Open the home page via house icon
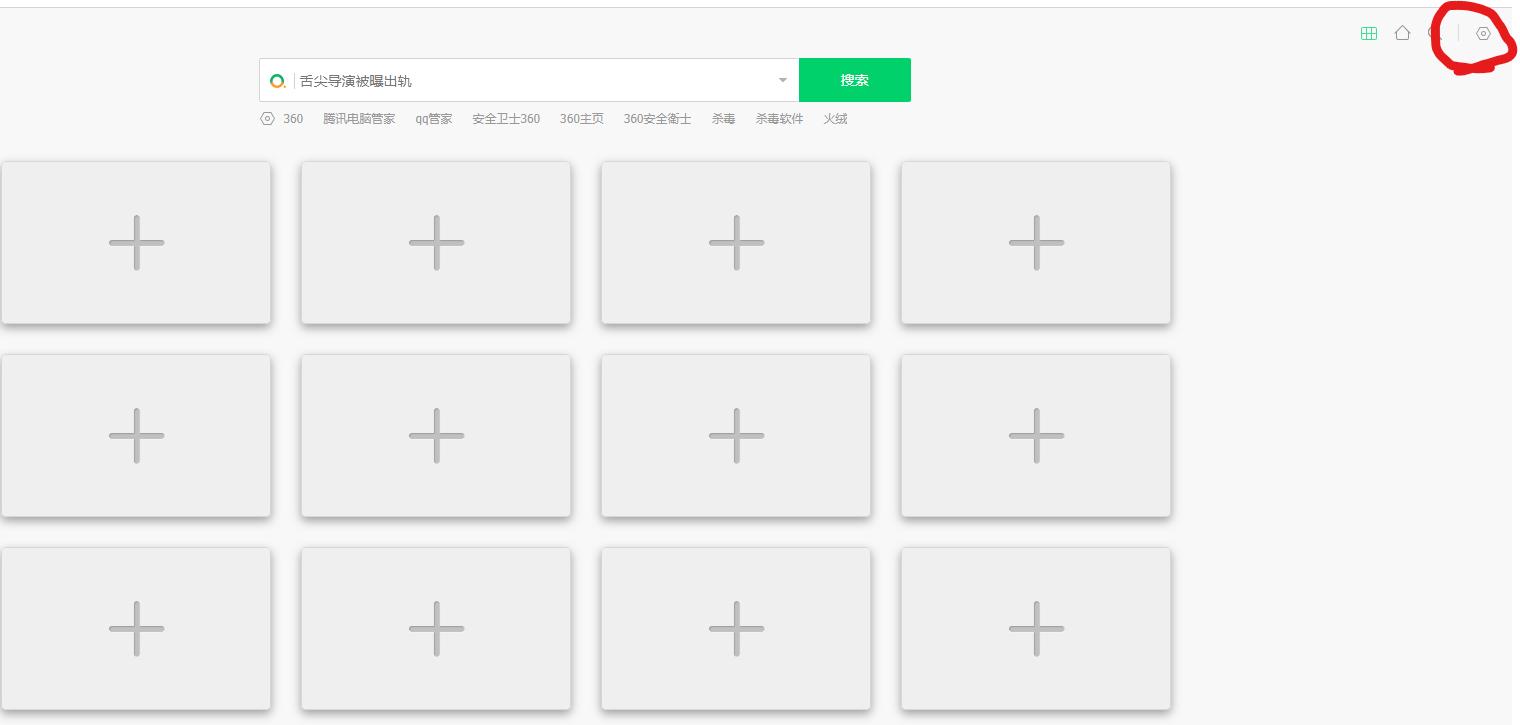This screenshot has width=1520, height=725. (1402, 33)
